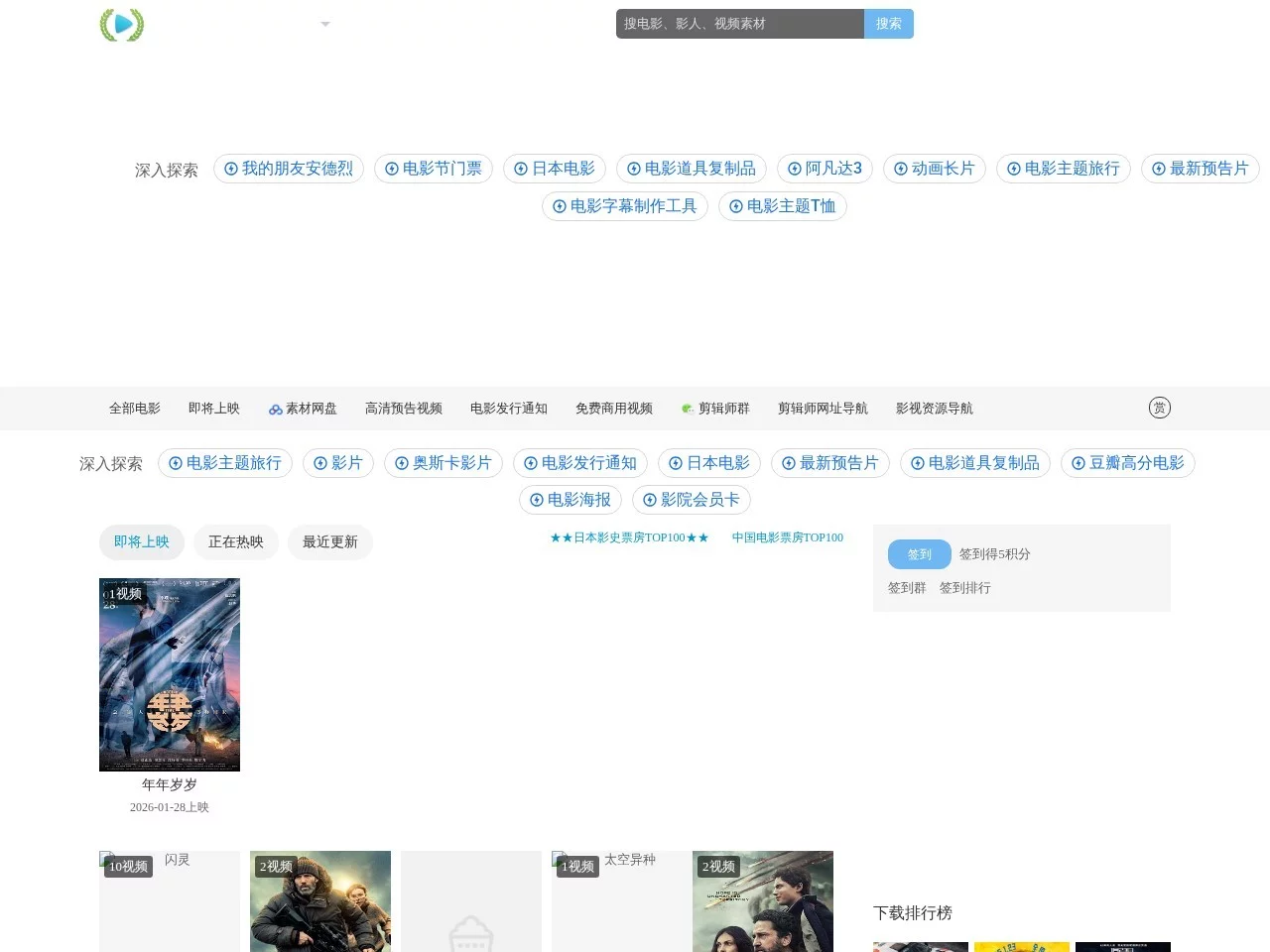Click the arrow icon on 电影节门票

tap(392, 169)
